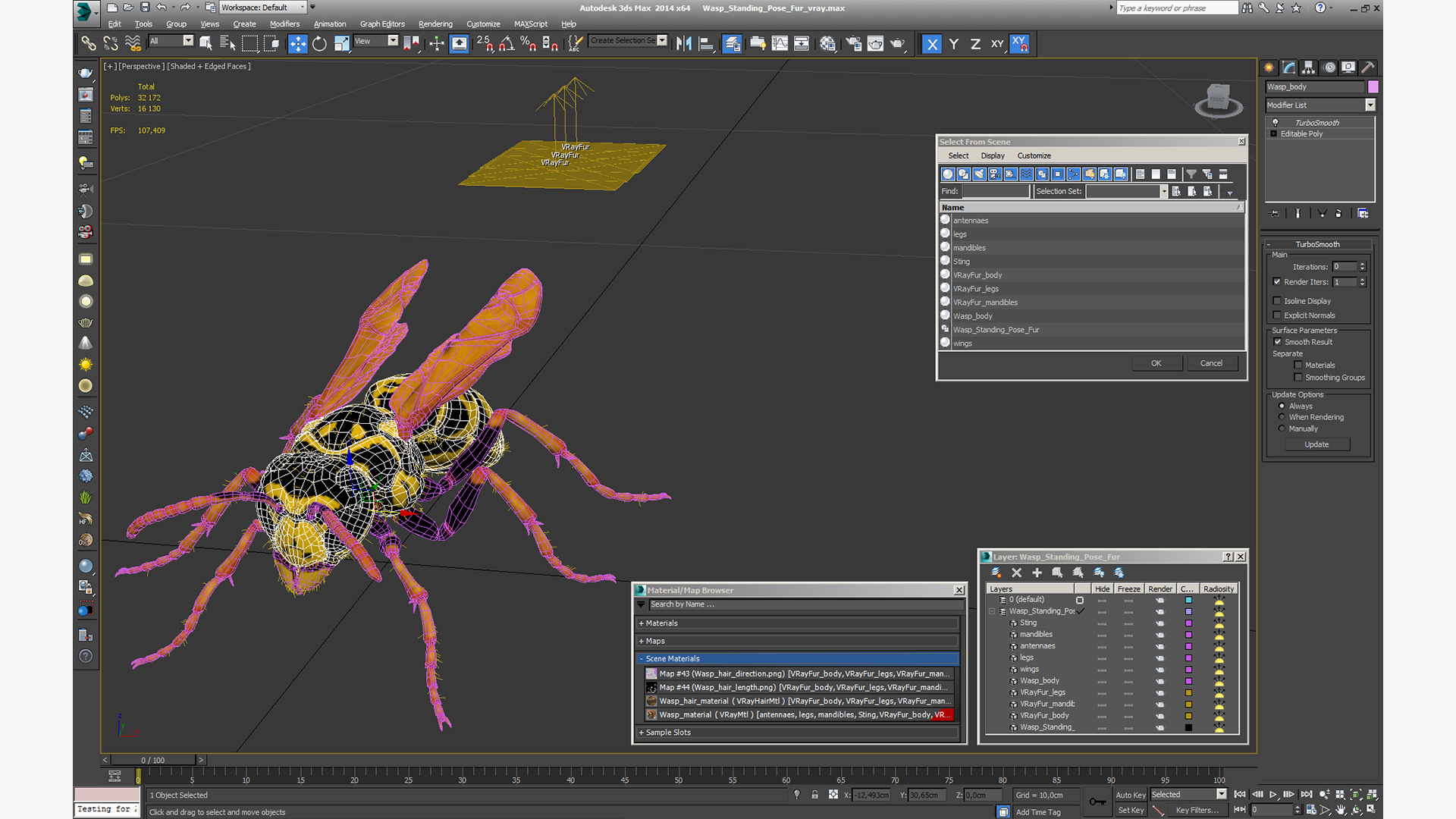Enable Separate by Materials checkbox
The height and width of the screenshot is (819, 1456).
click(x=1298, y=366)
